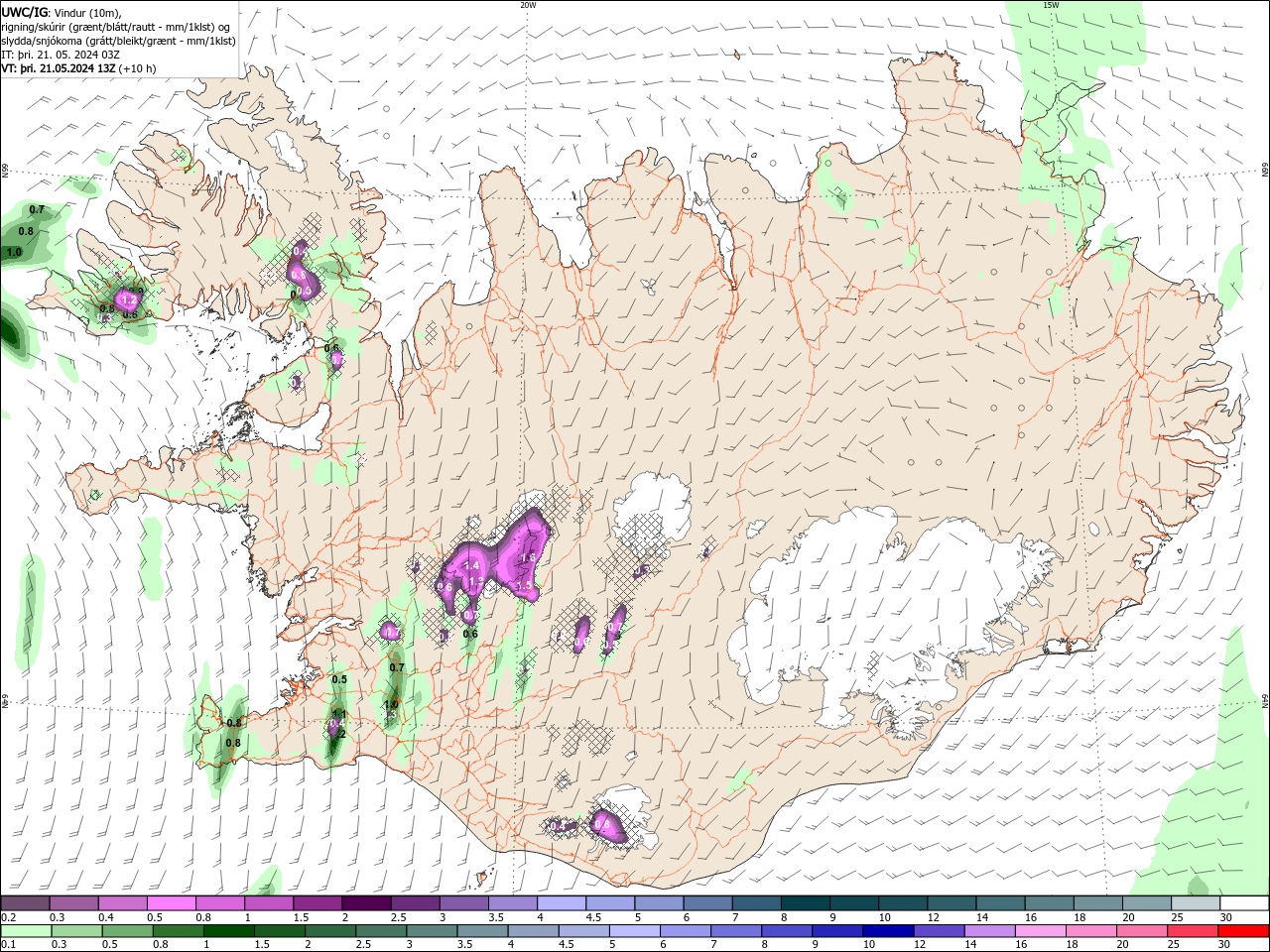Viewport: 1270px width, 952px height.
Task: Click the 0.4 label in the snow legend
Action: pos(105,917)
